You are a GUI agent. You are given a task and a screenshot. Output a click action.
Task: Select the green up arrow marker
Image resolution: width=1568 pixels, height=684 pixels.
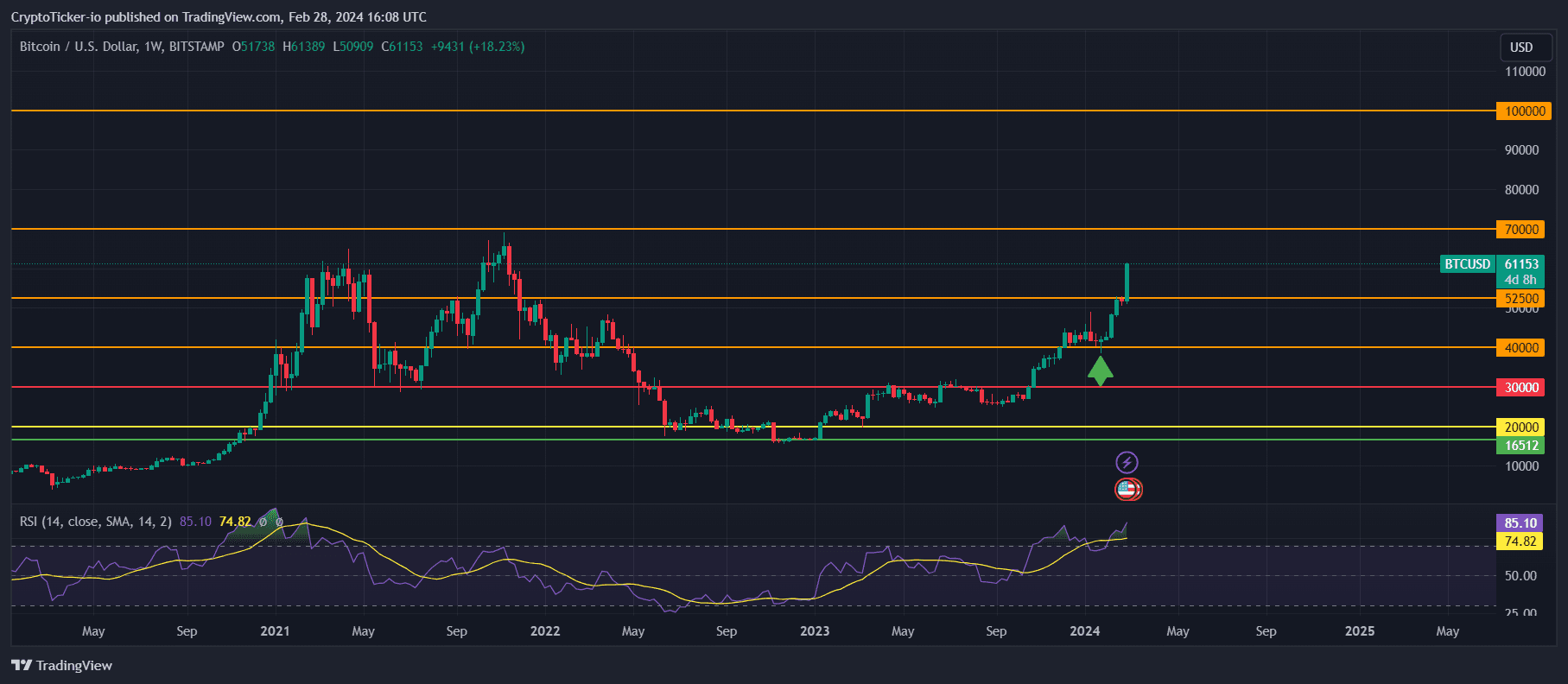[x=1100, y=370]
